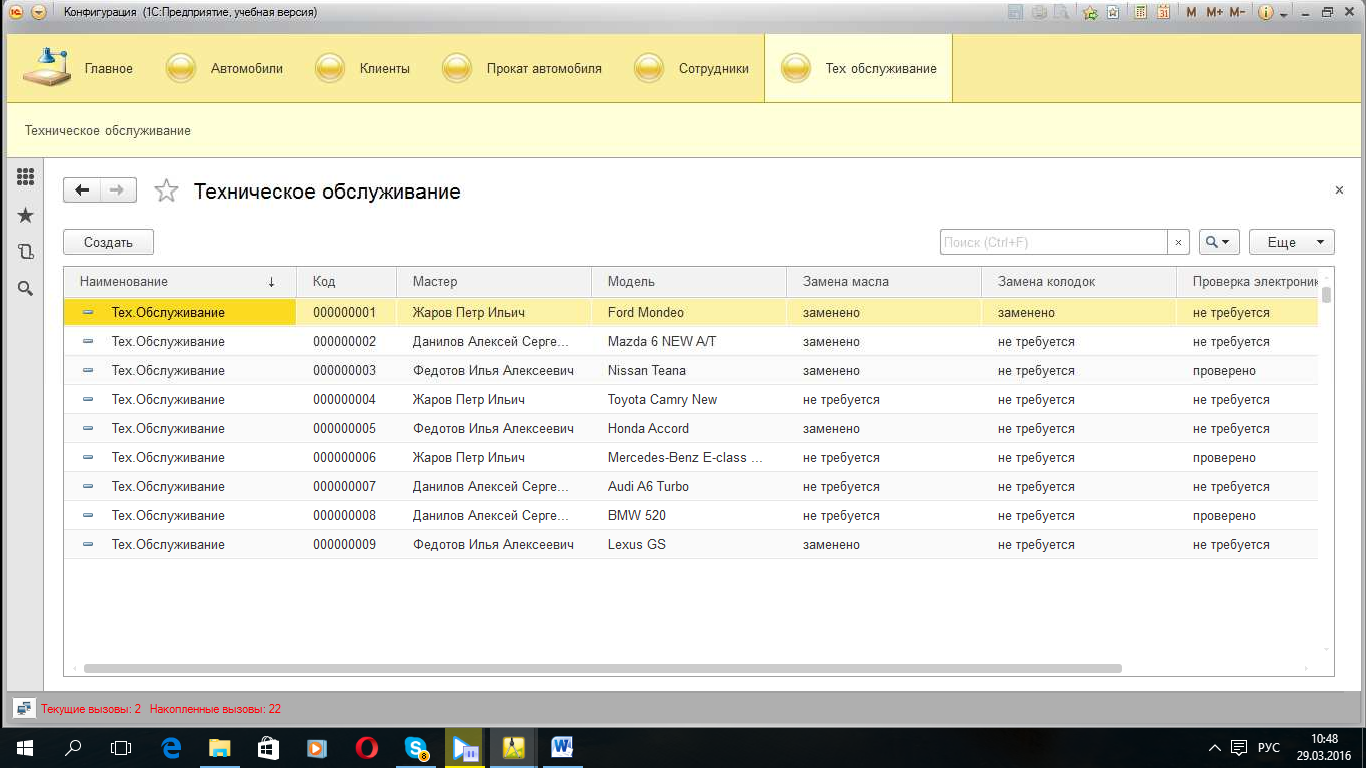The width and height of the screenshot is (1366, 768).
Task: Select the Nissan Teana cell
Action: [689, 371]
